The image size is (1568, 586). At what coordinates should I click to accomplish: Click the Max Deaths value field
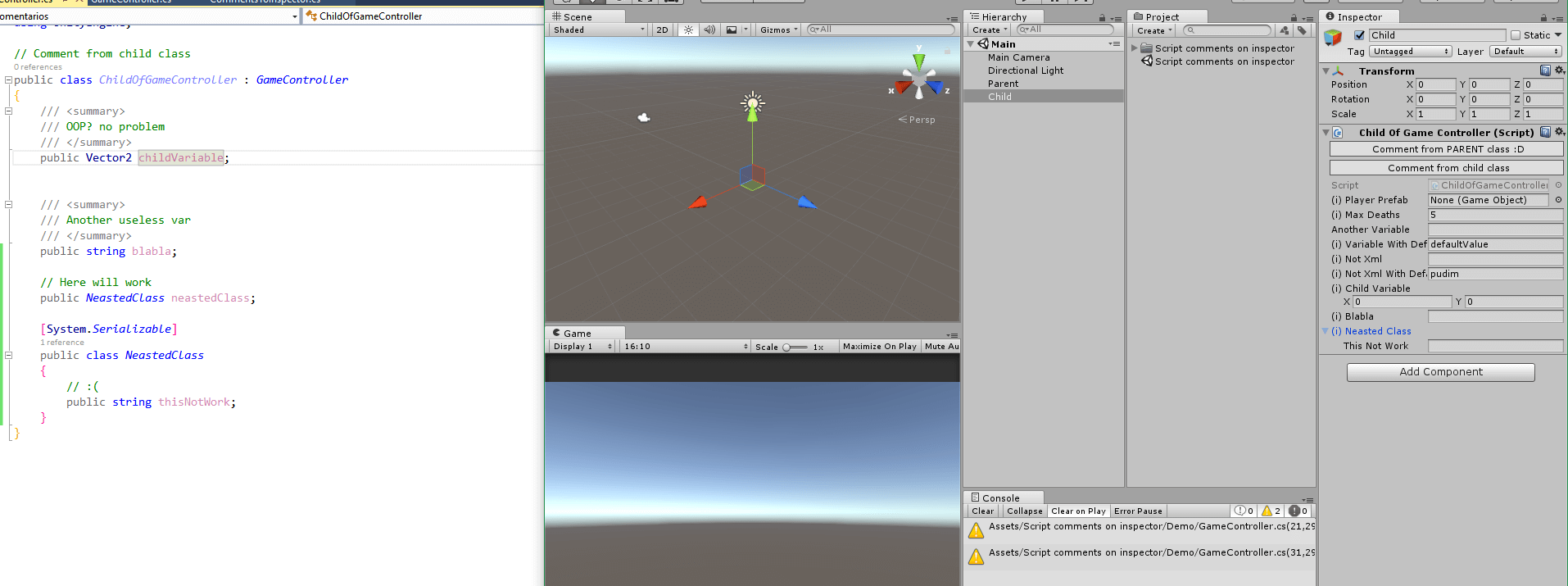point(1495,215)
